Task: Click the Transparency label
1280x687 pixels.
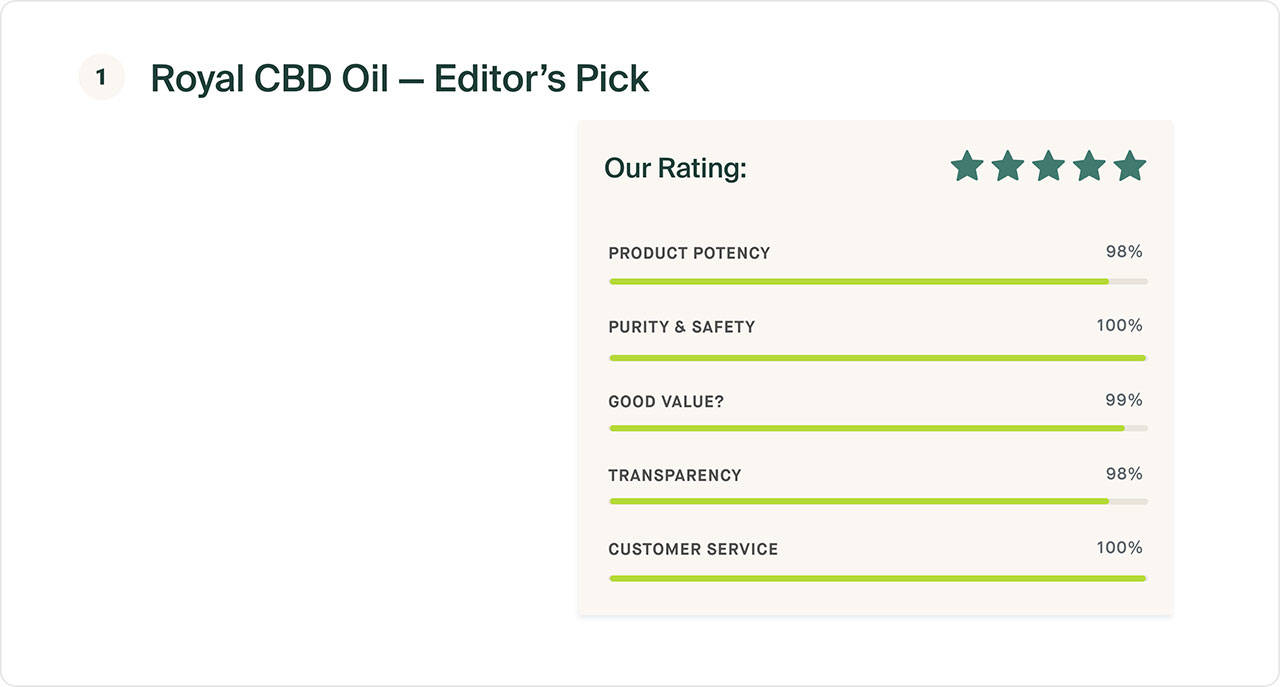Action: point(675,475)
